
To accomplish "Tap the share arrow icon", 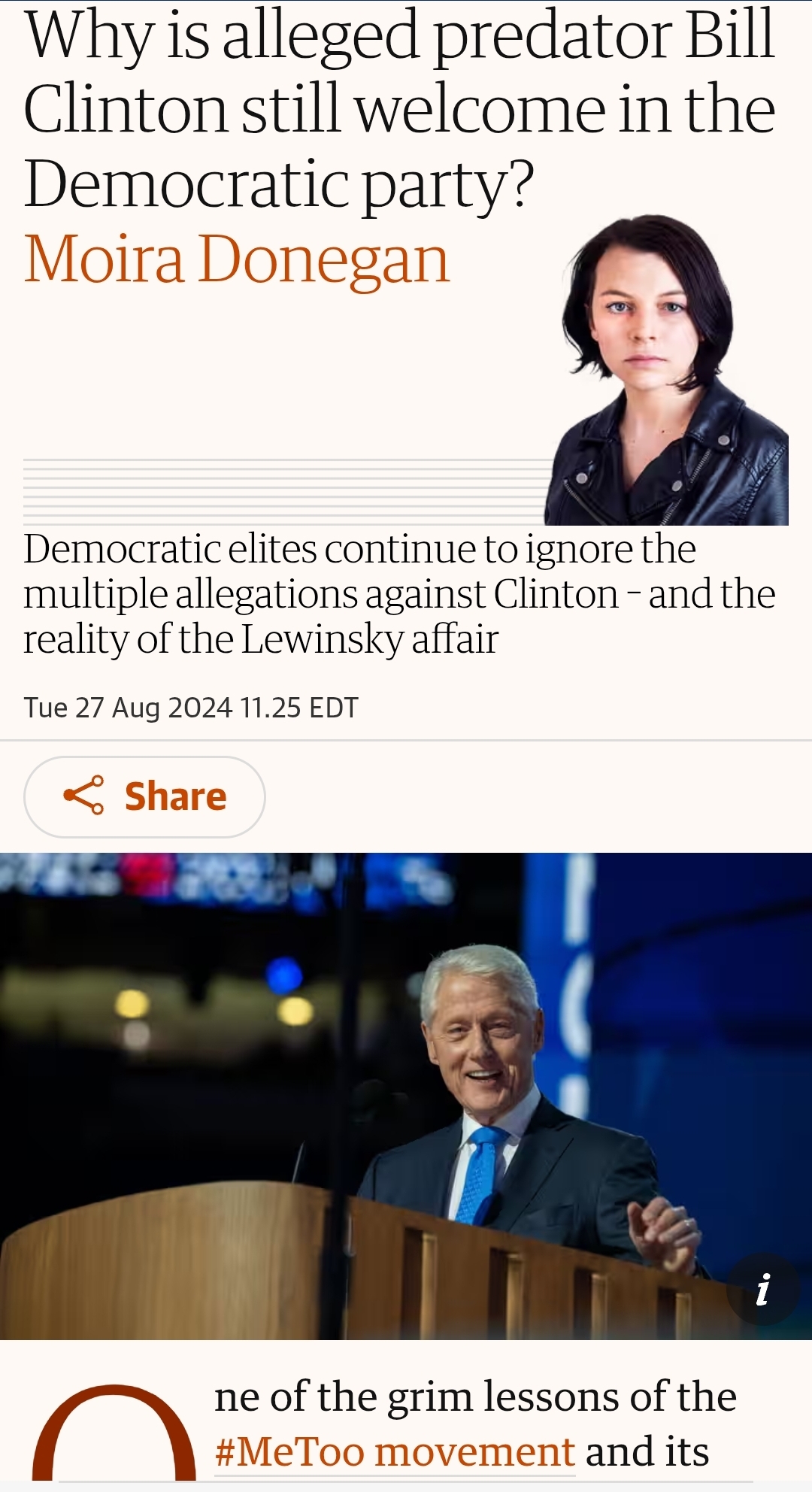I will (83, 796).
